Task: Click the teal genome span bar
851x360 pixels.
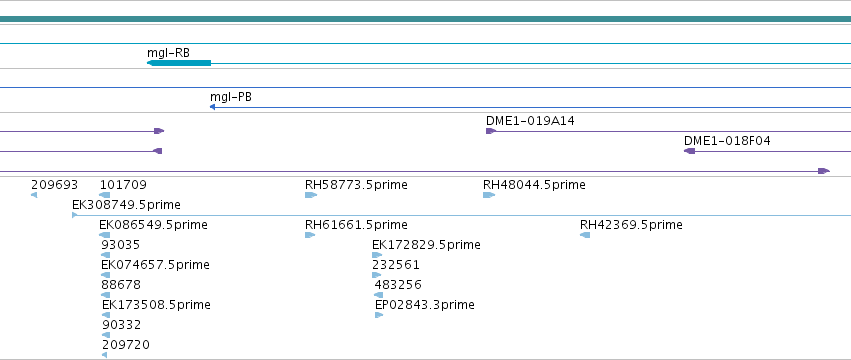Action: [426, 20]
